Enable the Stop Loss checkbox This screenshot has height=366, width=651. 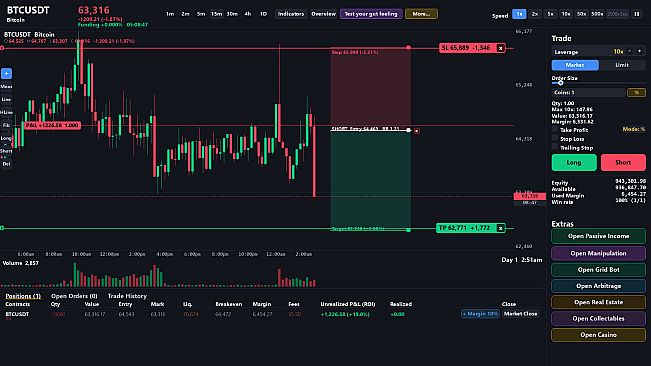pos(555,138)
